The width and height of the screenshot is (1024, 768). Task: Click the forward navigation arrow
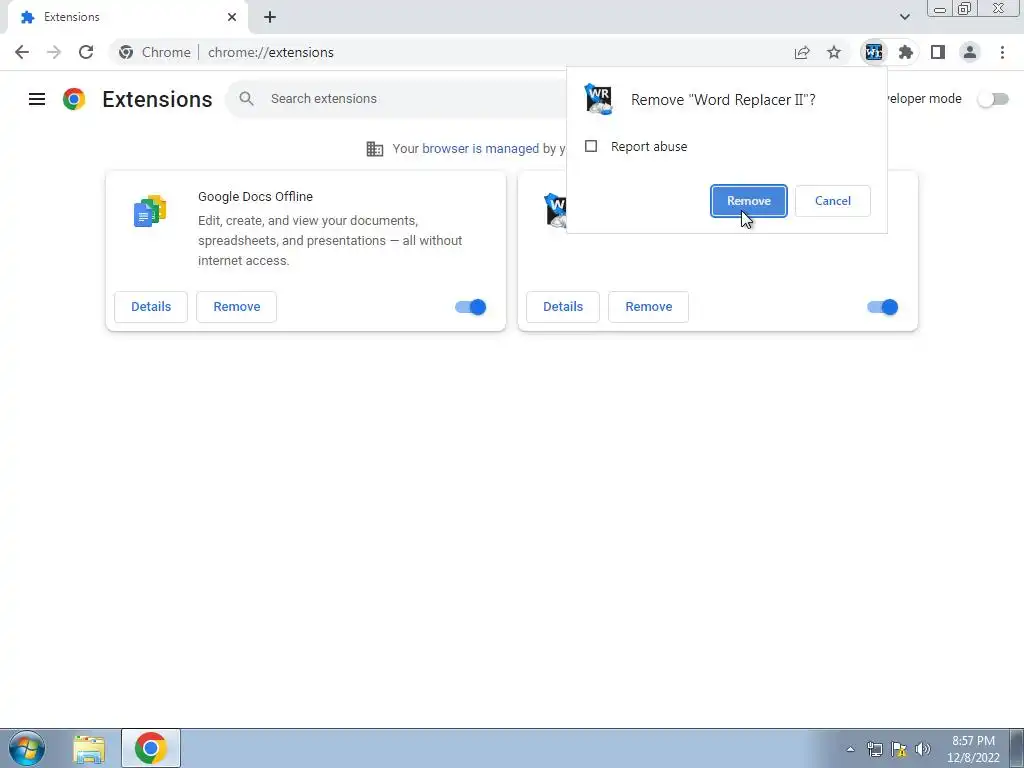tap(54, 52)
